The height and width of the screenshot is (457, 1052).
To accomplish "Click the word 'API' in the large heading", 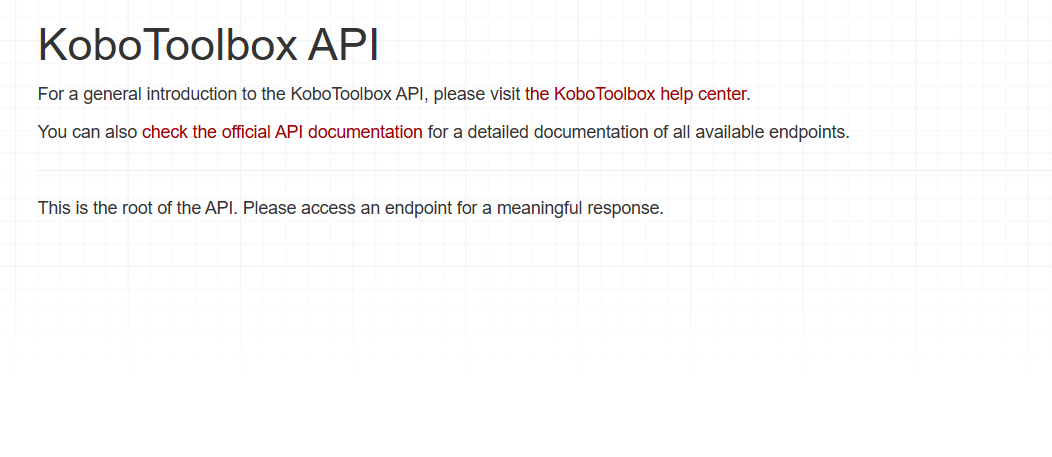I will pyautogui.click(x=343, y=46).
